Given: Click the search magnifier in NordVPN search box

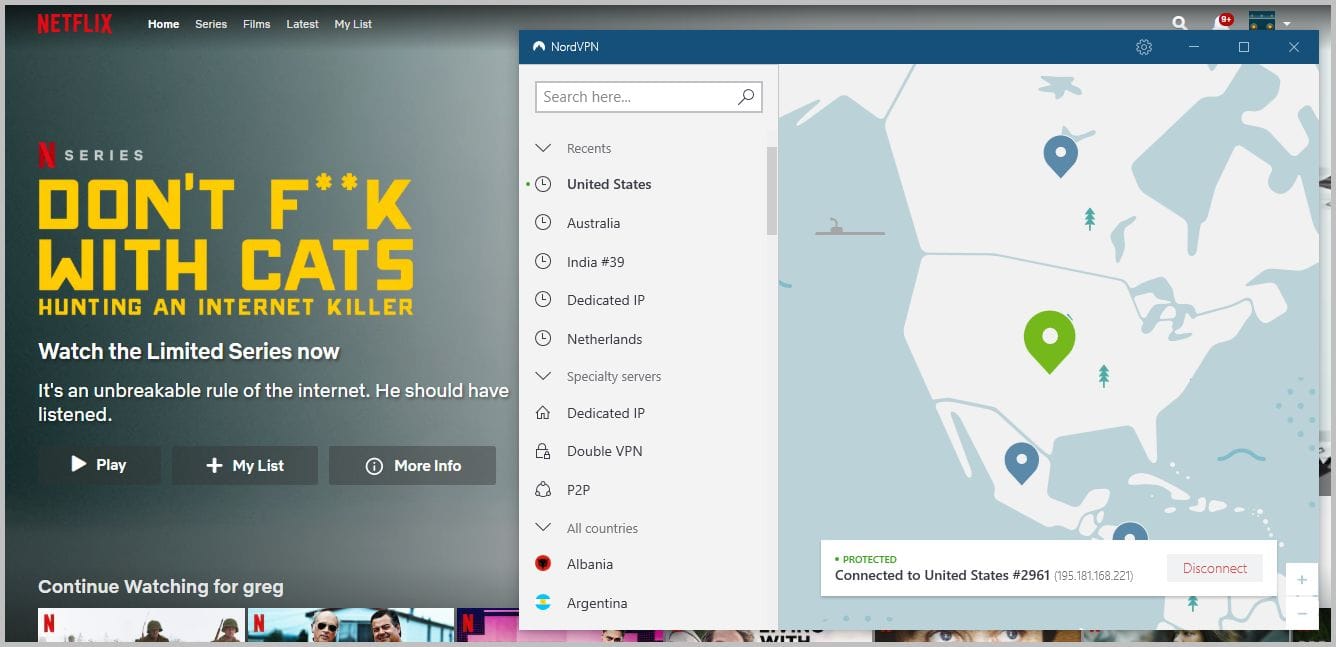Looking at the screenshot, I should pos(745,97).
